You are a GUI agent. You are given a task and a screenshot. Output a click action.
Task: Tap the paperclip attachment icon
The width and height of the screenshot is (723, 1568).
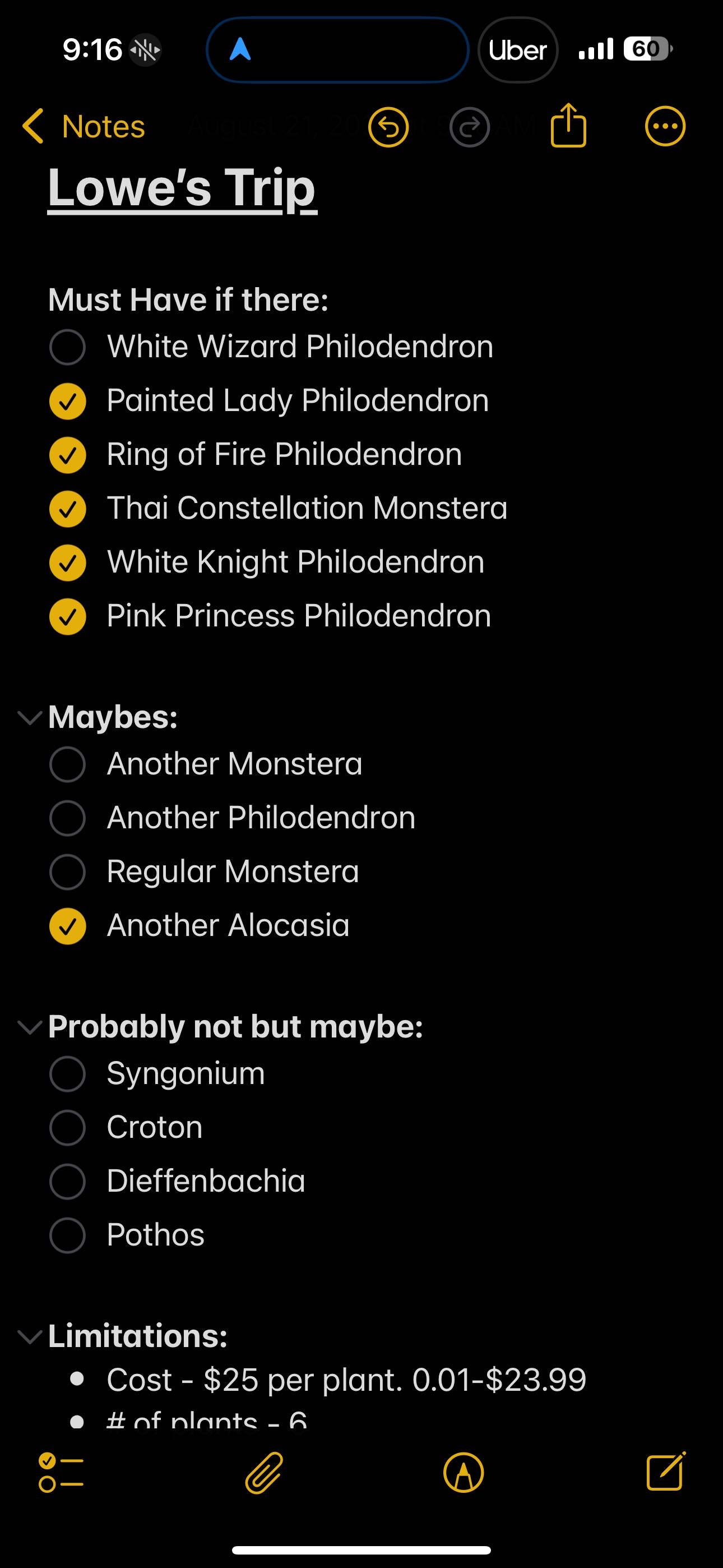coord(264,1473)
